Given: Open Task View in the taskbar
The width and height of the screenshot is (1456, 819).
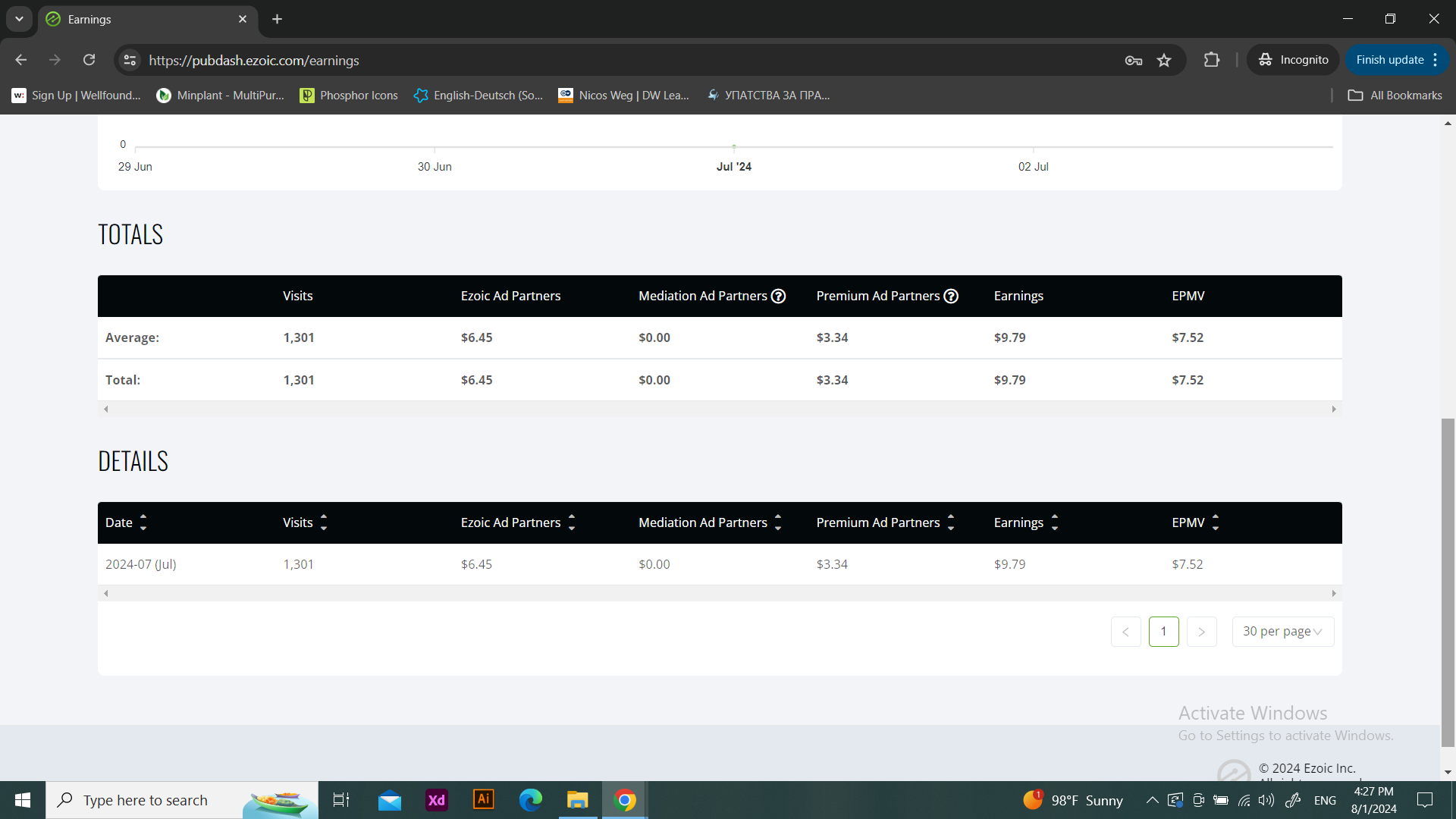Looking at the screenshot, I should tap(341, 800).
